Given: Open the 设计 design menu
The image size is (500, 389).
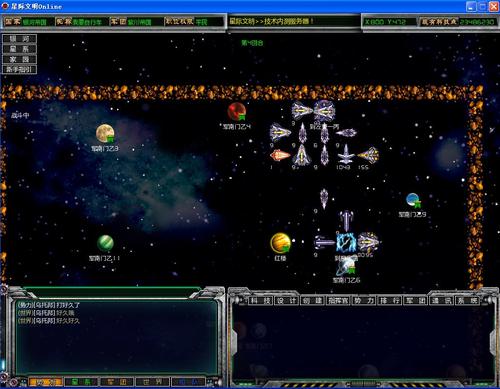Looking at the screenshot, I should tap(287, 301).
